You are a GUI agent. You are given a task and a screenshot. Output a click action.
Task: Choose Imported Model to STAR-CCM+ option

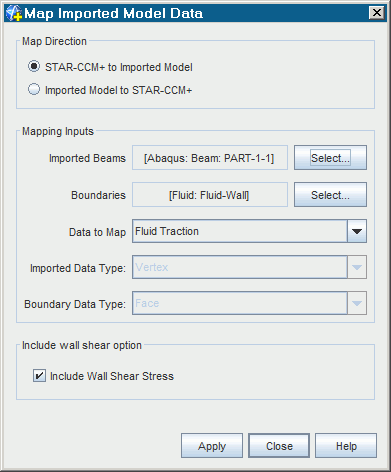pyautogui.click(x=34, y=90)
